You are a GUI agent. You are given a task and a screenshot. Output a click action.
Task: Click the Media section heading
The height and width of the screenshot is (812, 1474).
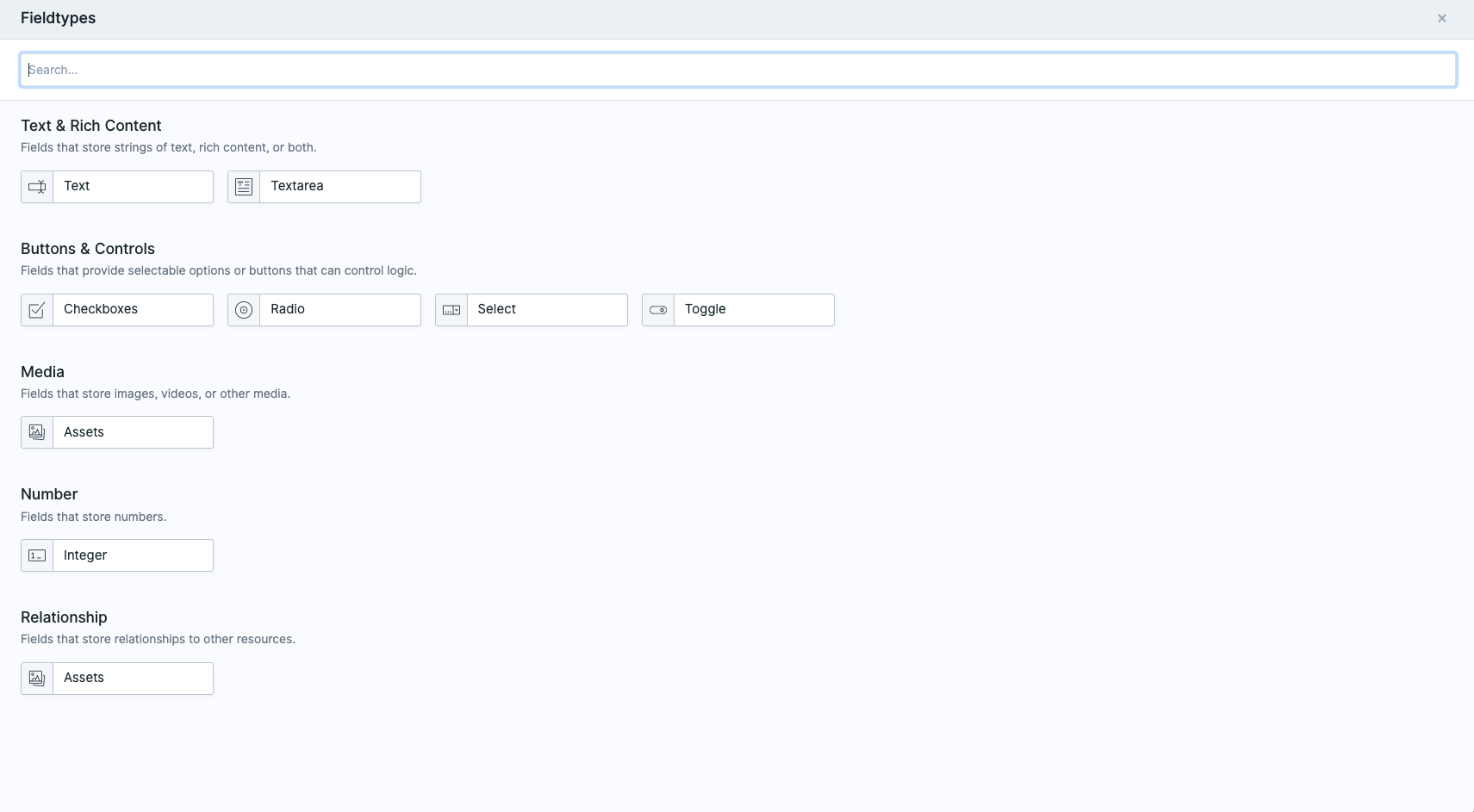pyautogui.click(x=42, y=372)
